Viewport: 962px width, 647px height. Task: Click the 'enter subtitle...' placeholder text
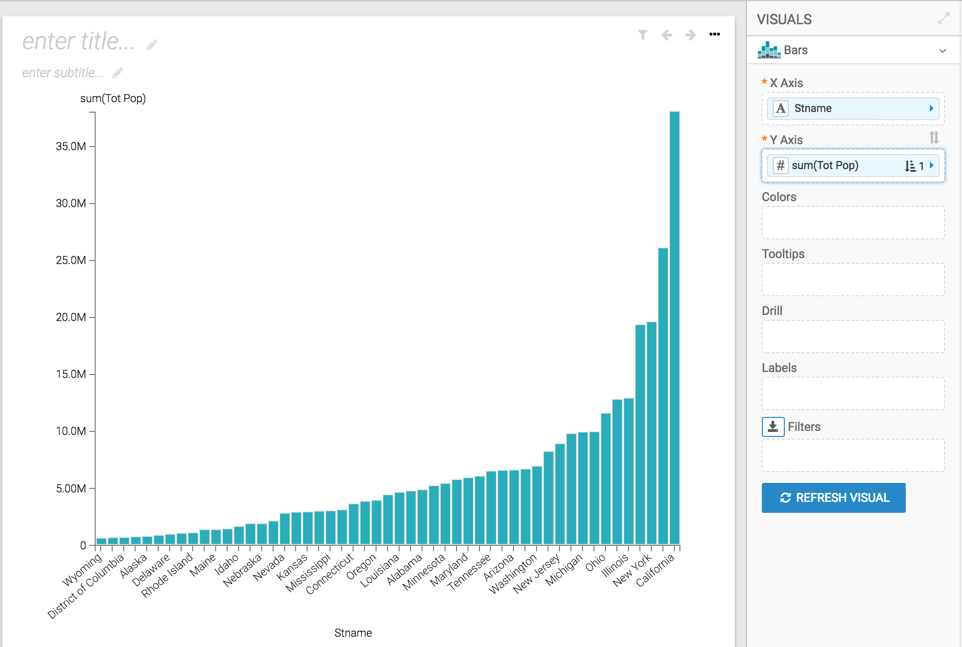tap(63, 73)
